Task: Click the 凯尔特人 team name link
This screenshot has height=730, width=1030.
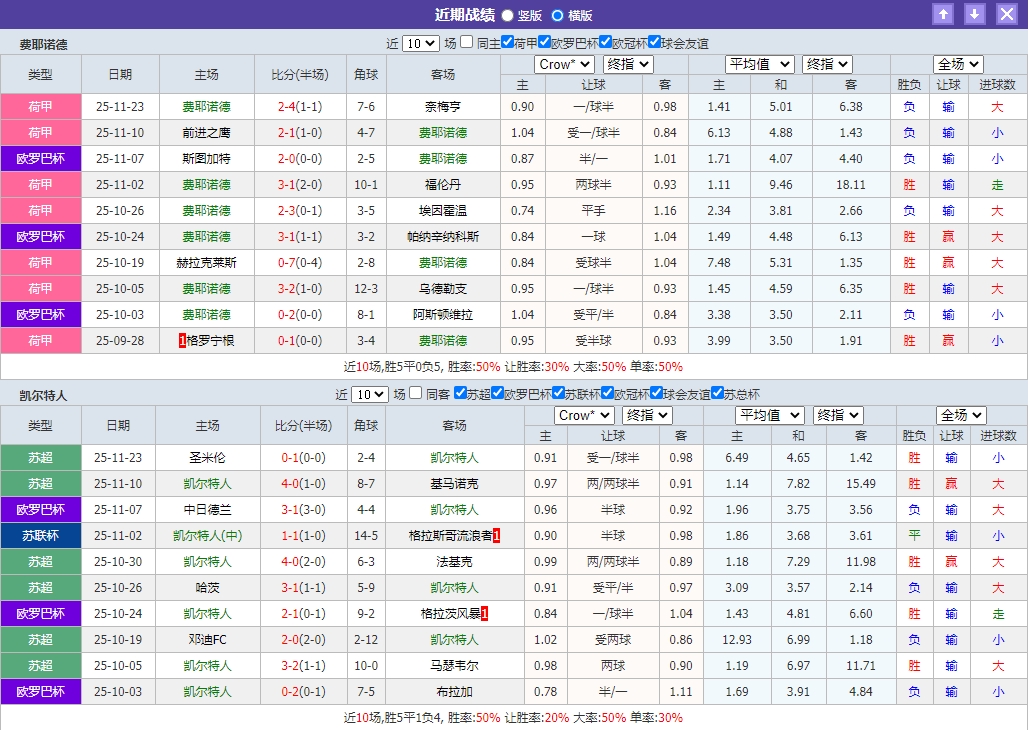Action: [455, 458]
